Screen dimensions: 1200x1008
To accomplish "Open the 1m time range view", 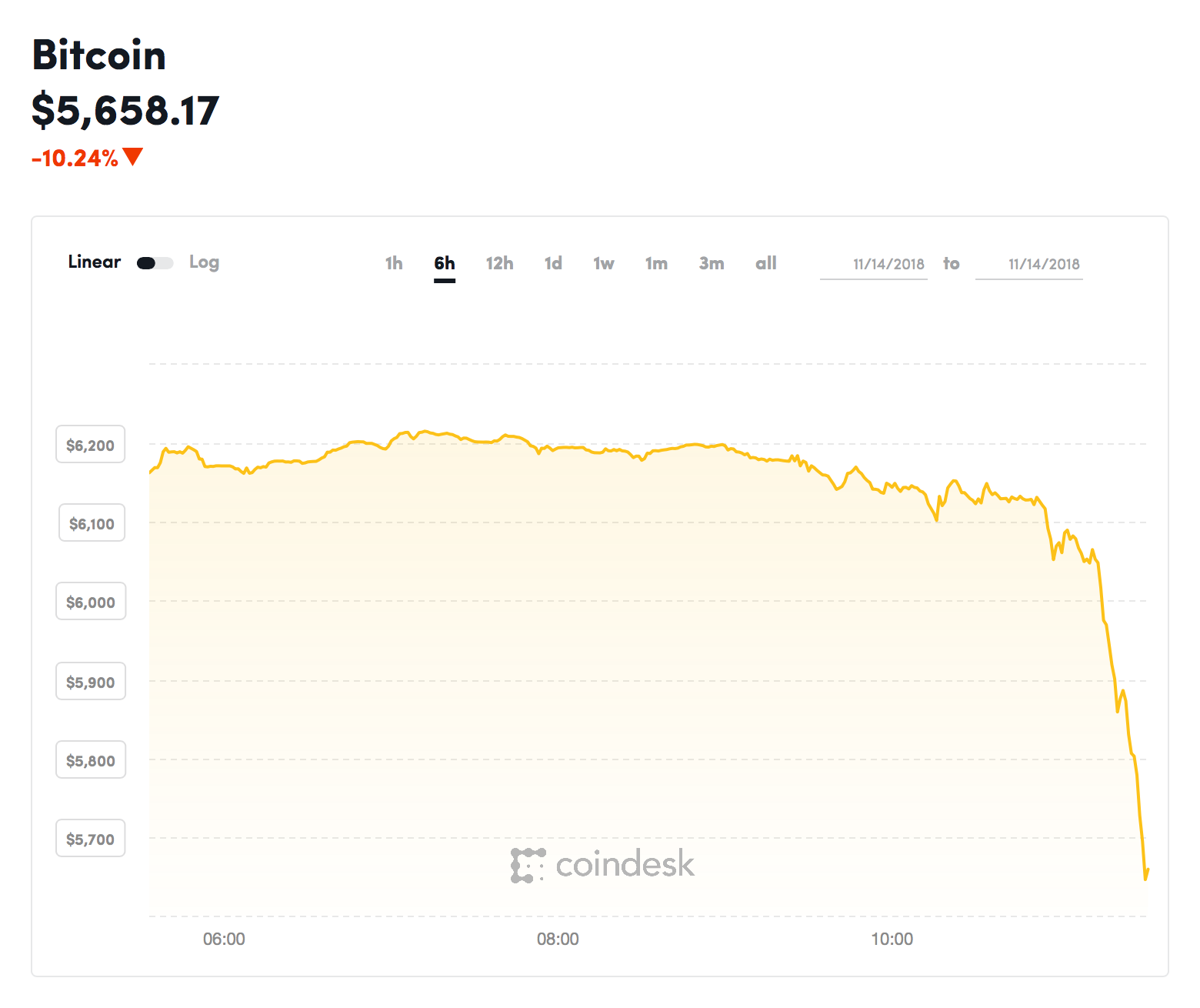I will coord(656,264).
